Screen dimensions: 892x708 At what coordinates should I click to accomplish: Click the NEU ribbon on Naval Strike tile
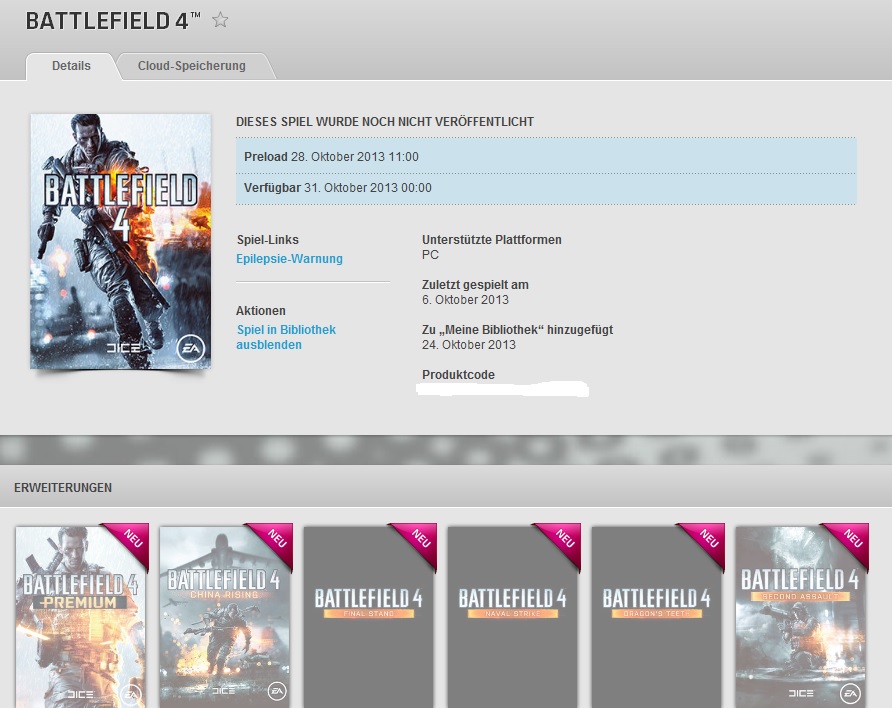tap(563, 541)
